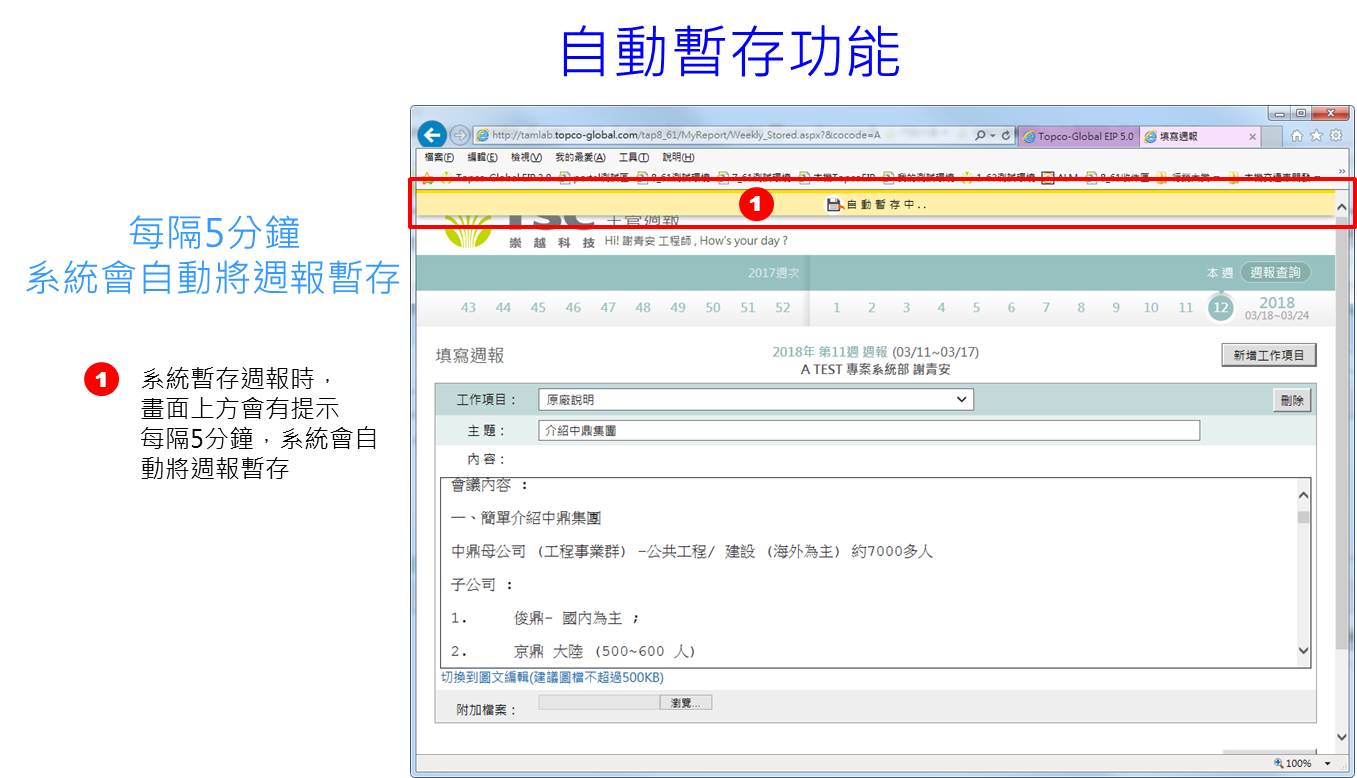Click the refresh icon in address bar

(1005, 136)
